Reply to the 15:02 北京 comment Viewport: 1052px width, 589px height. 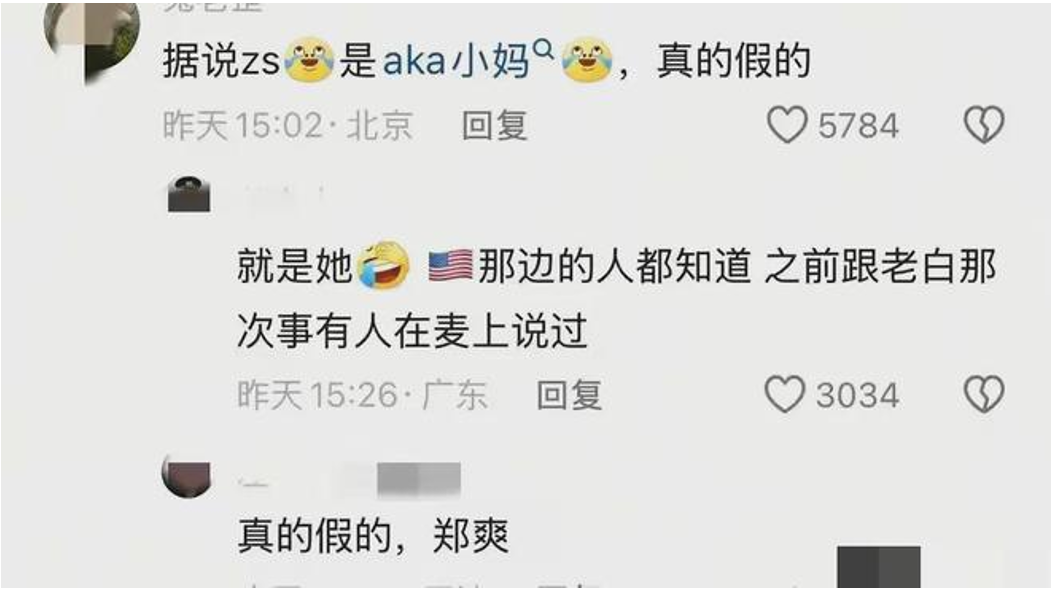click(x=495, y=125)
